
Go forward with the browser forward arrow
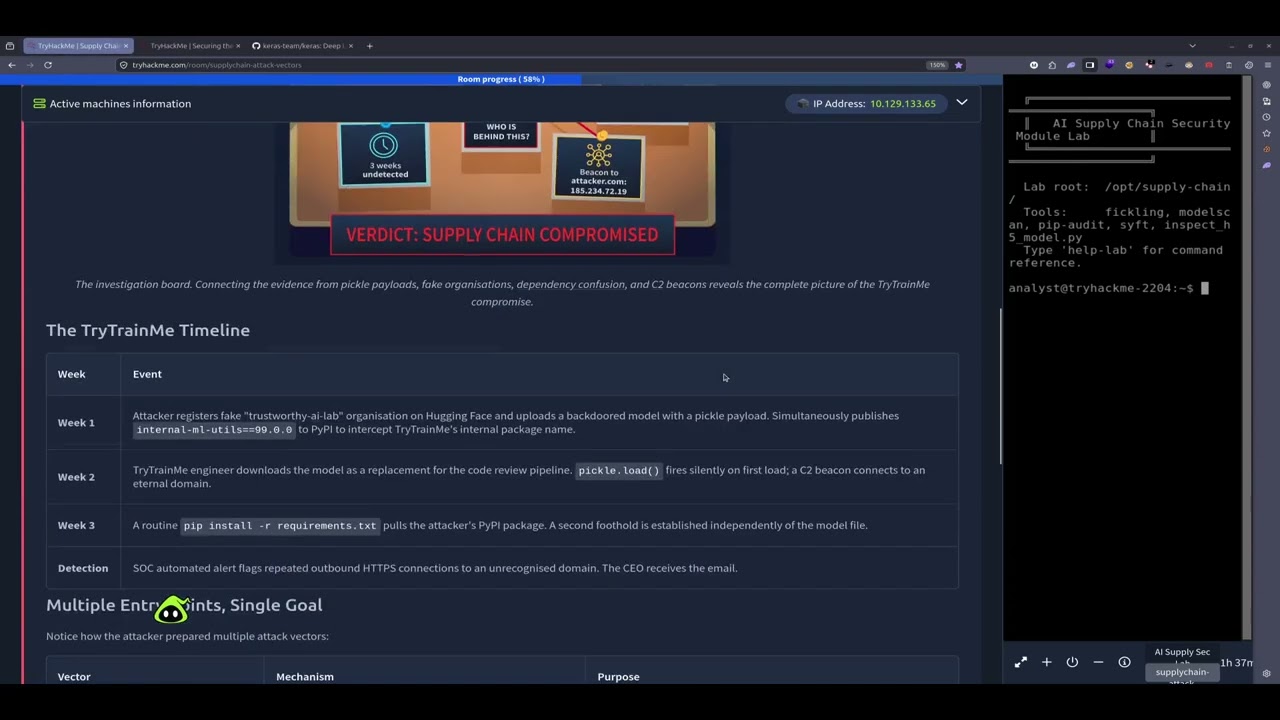click(29, 65)
